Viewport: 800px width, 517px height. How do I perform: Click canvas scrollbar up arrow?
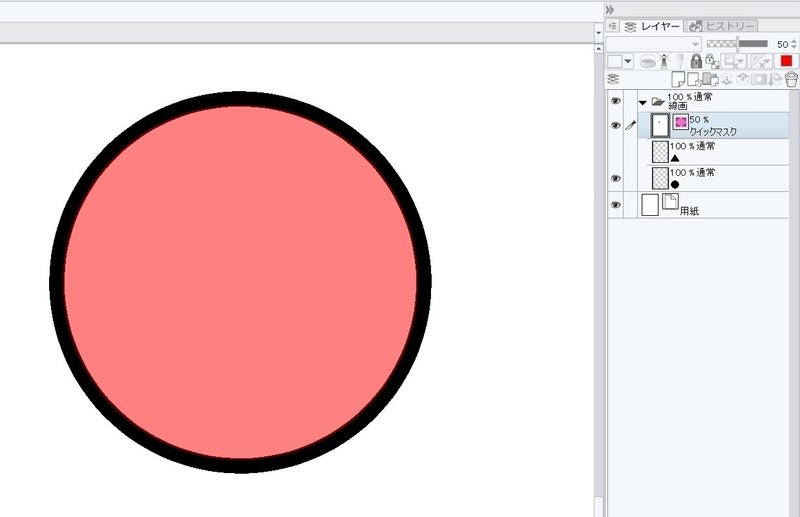pyautogui.click(x=598, y=48)
